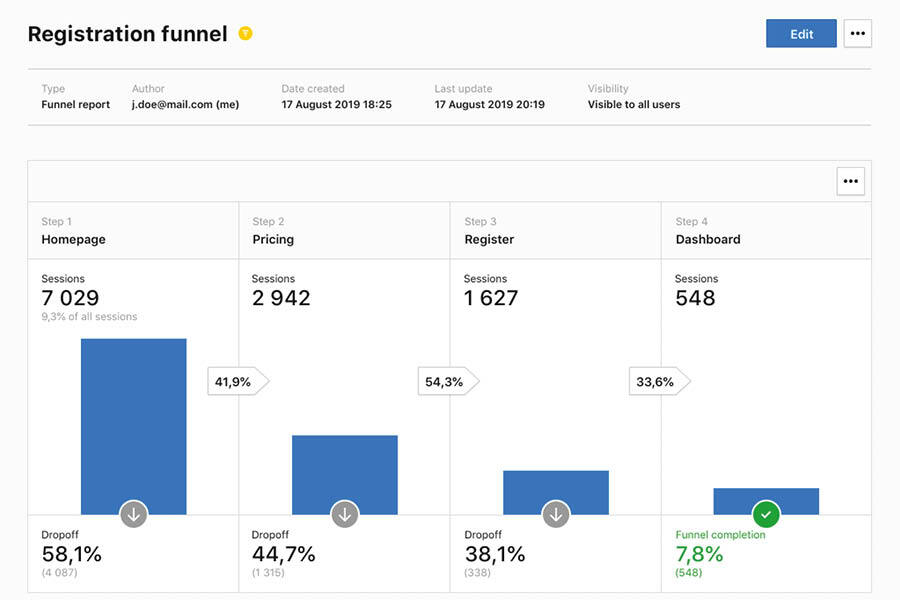The height and width of the screenshot is (600, 900).
Task: Click the Edit button
Action: tap(801, 33)
